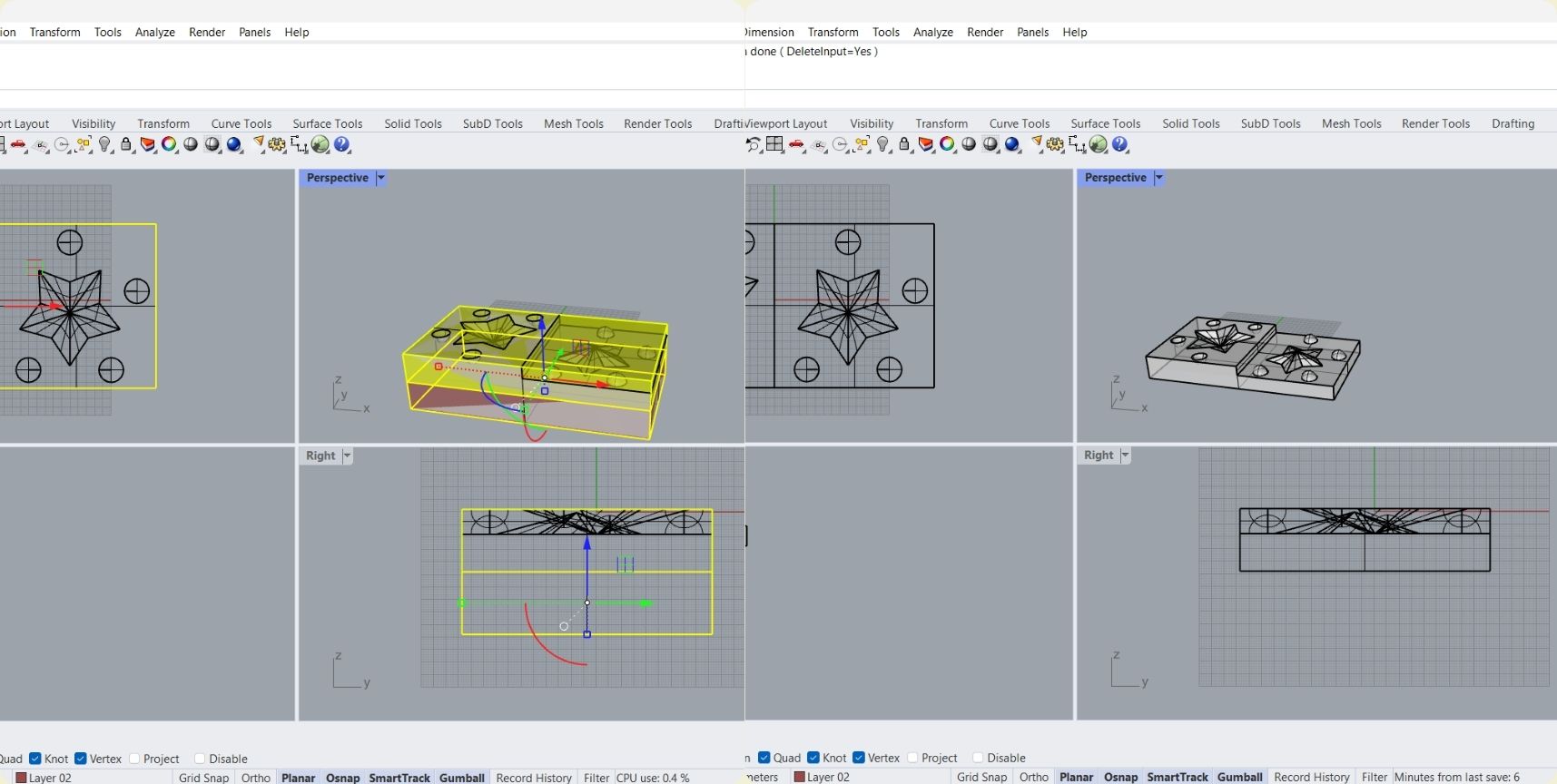Open Layers panel icon in left window toolbar
Image resolution: width=1557 pixels, height=784 pixels.
pos(147,144)
